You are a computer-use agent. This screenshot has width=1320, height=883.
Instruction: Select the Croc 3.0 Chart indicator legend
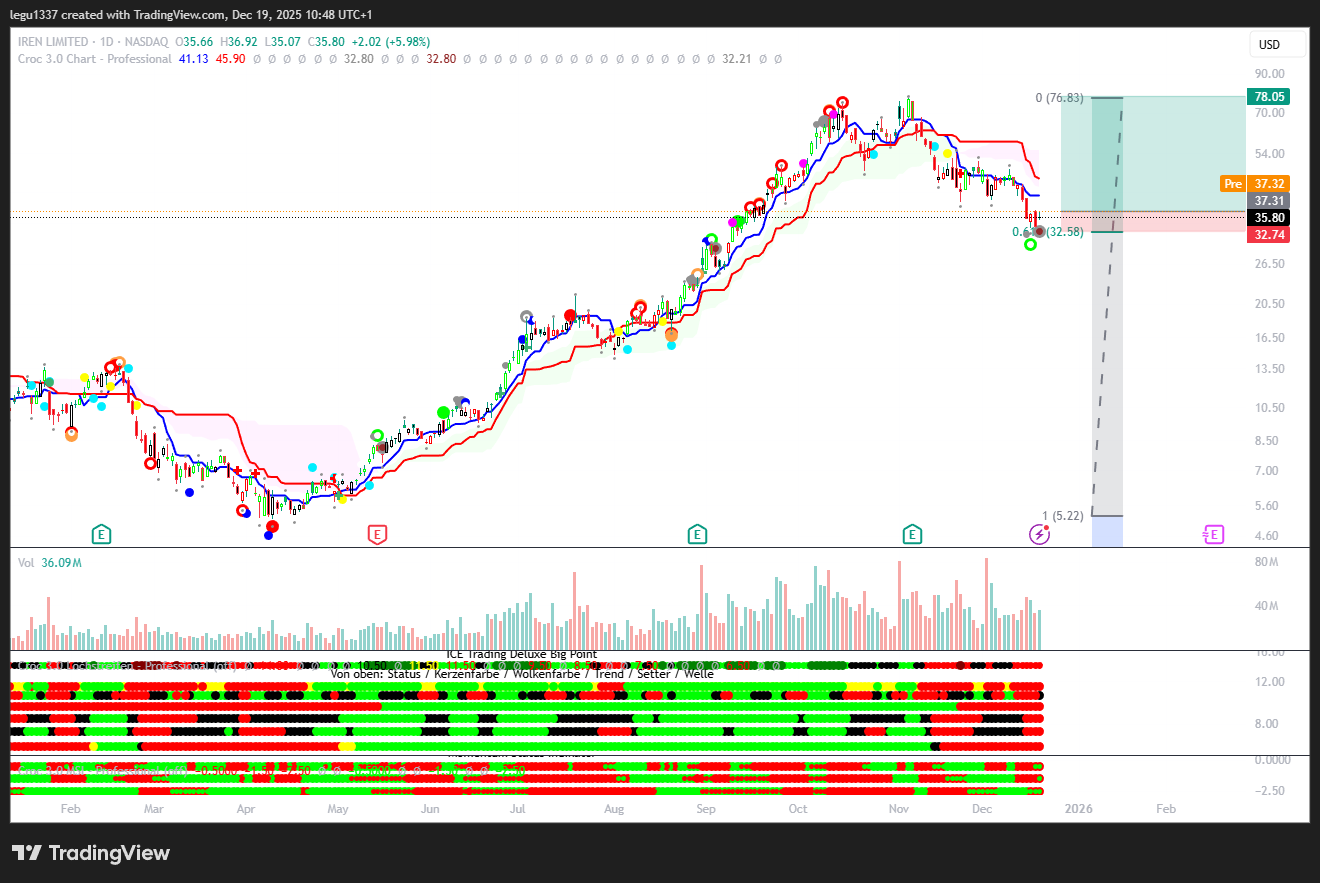click(x=95, y=59)
